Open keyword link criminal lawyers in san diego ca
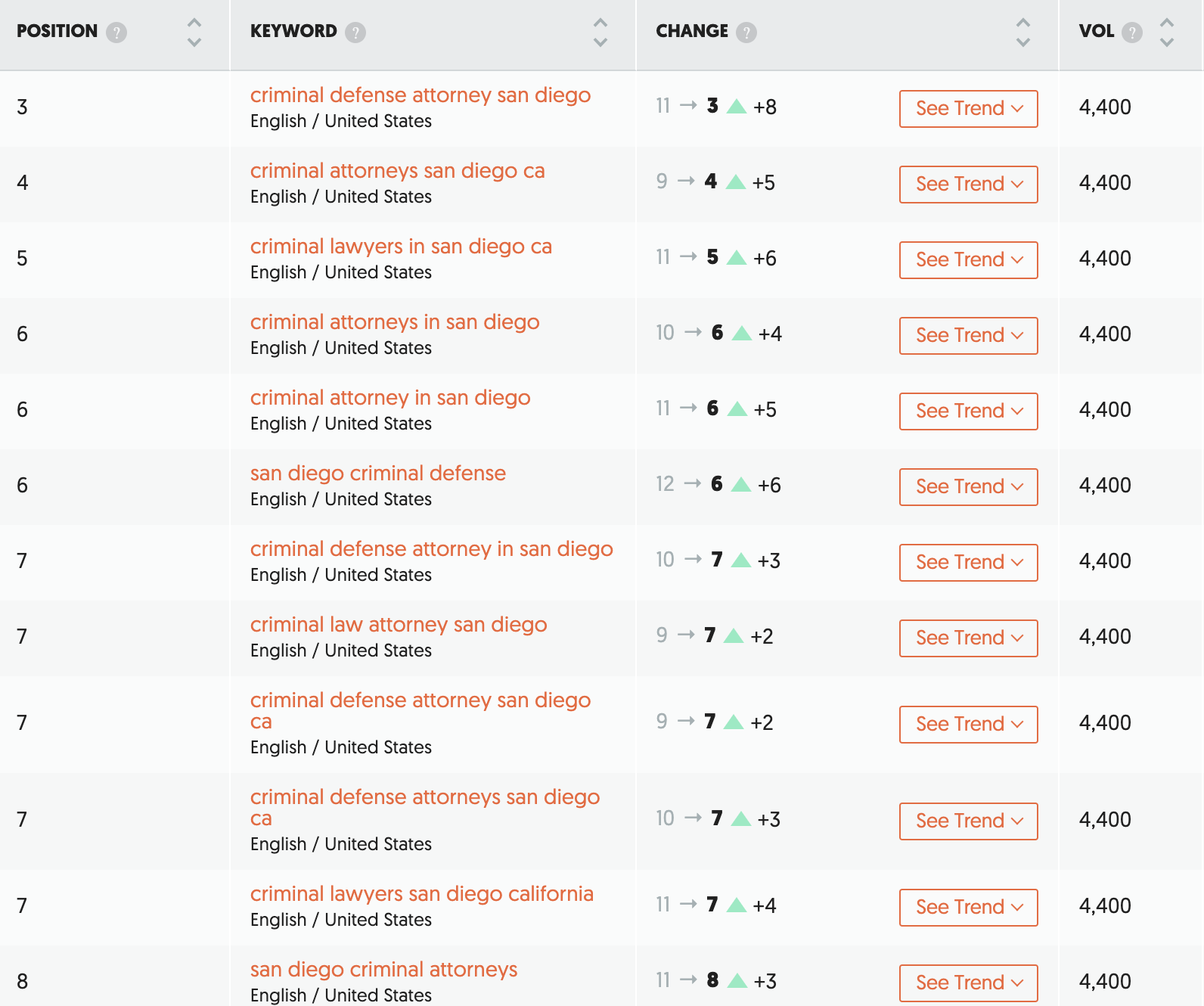The image size is (1204, 1006). 401,247
